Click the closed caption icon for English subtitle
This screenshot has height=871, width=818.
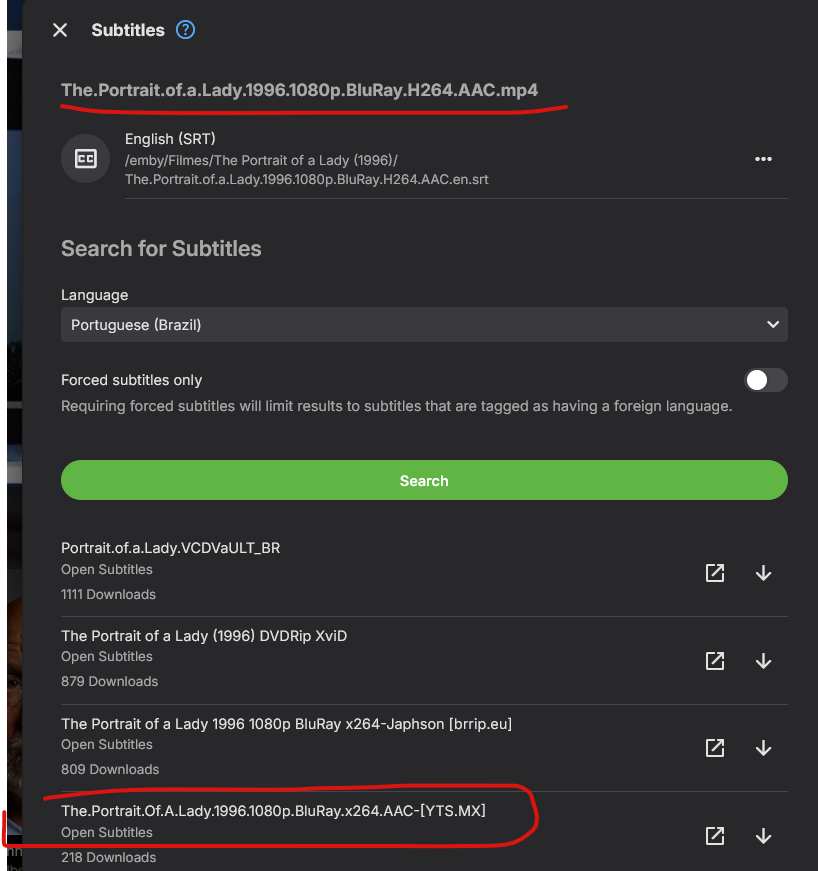86,159
